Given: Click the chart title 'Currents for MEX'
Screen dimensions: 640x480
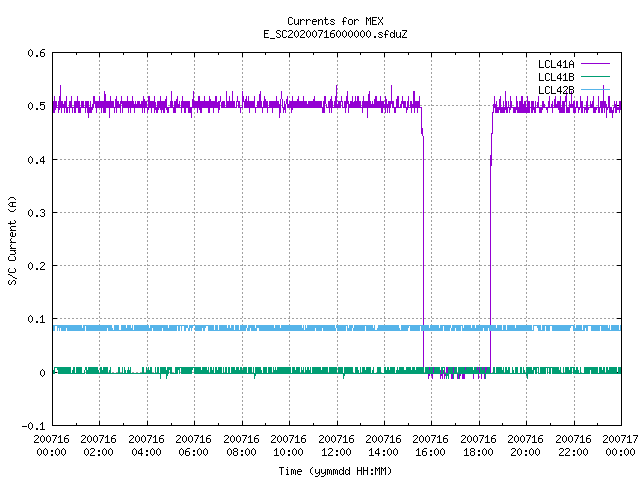Looking at the screenshot, I should 335,21.
